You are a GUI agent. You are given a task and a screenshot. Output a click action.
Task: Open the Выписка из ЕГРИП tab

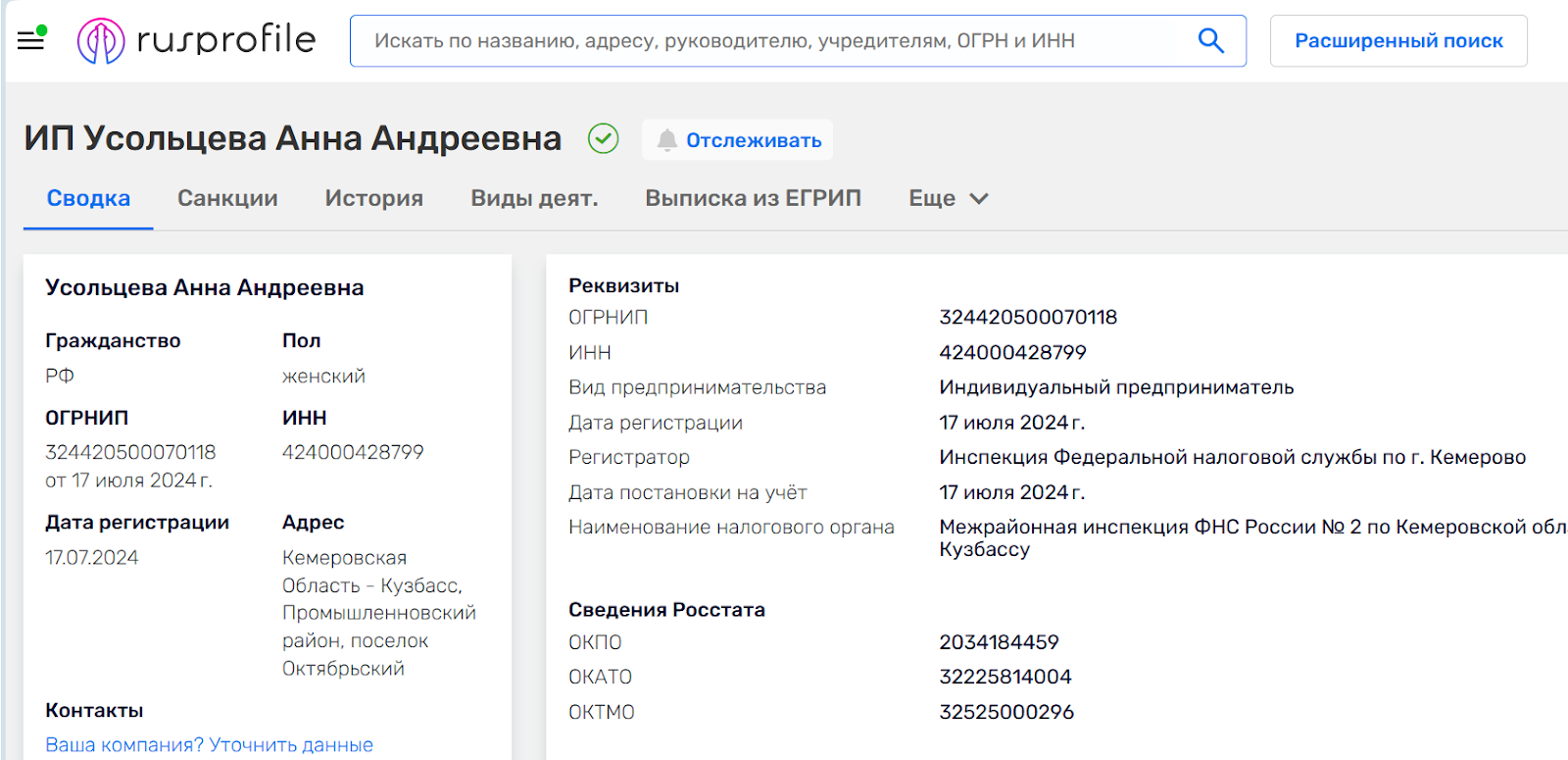point(753,198)
